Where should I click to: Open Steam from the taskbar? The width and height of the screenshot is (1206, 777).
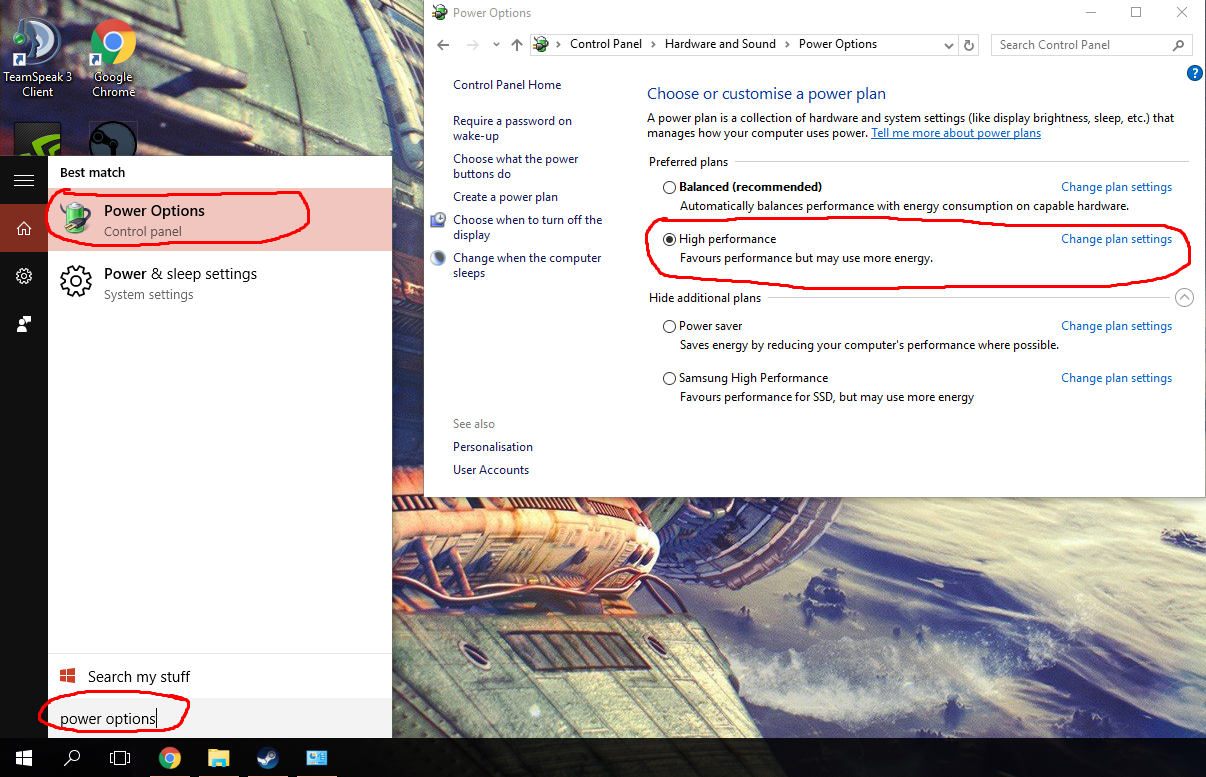[x=267, y=758]
